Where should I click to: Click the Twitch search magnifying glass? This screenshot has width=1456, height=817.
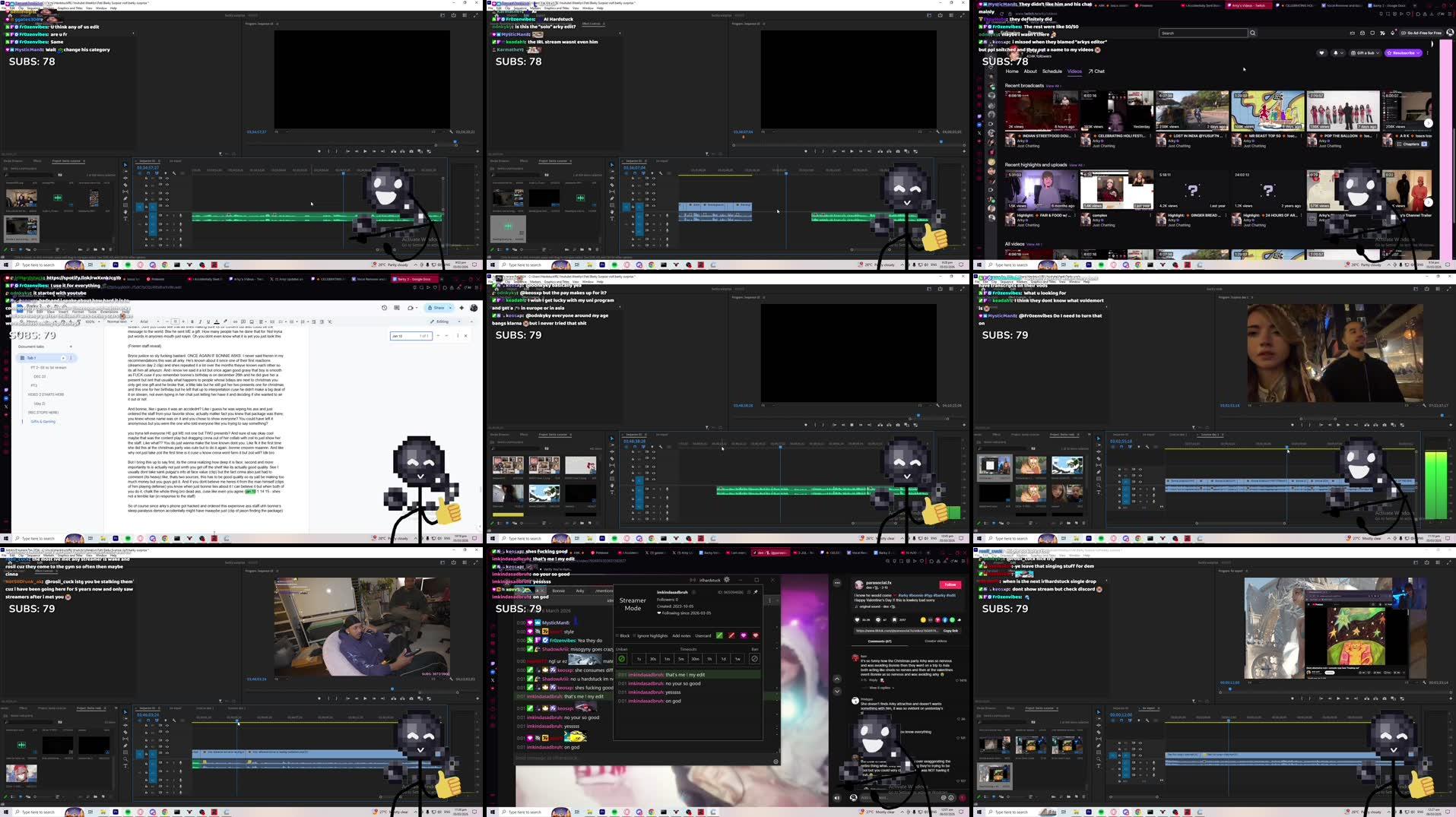pos(1253,33)
